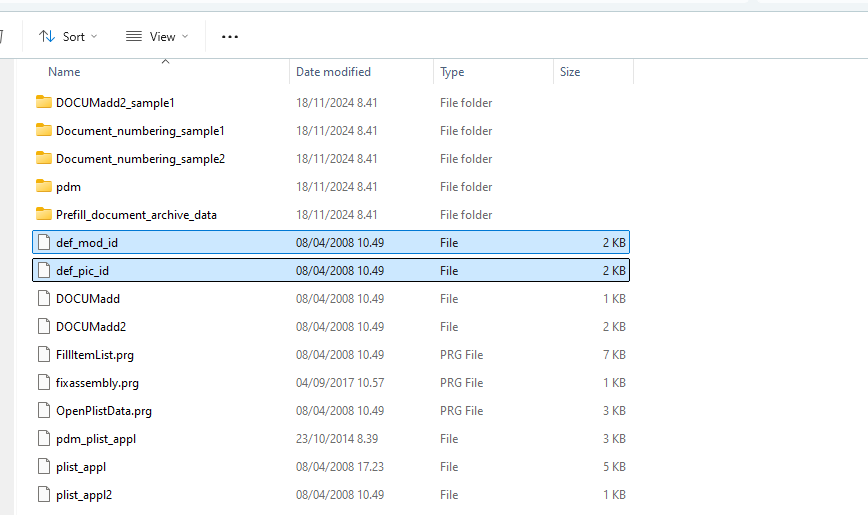Click the fixassembly.prg file icon
Screen dimensions: 868x515
coord(43,382)
